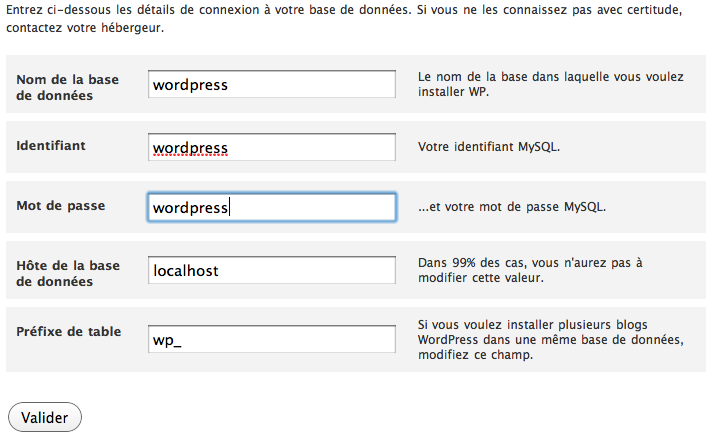Viewport: 715px width, 439px height.
Task: Select the Identifiant input field
Action: tap(272, 147)
